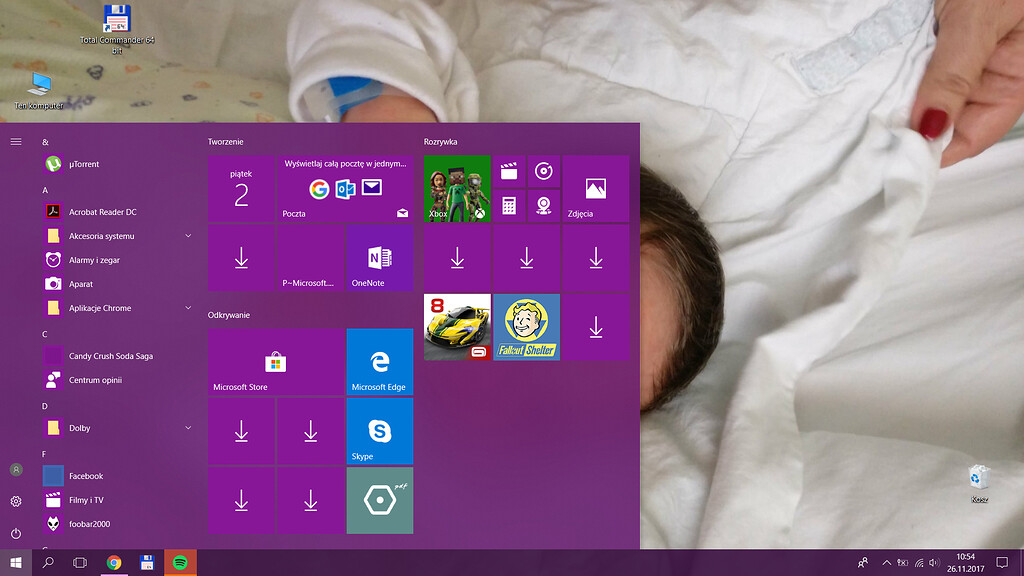Open the Poczta mail tile

345,188
